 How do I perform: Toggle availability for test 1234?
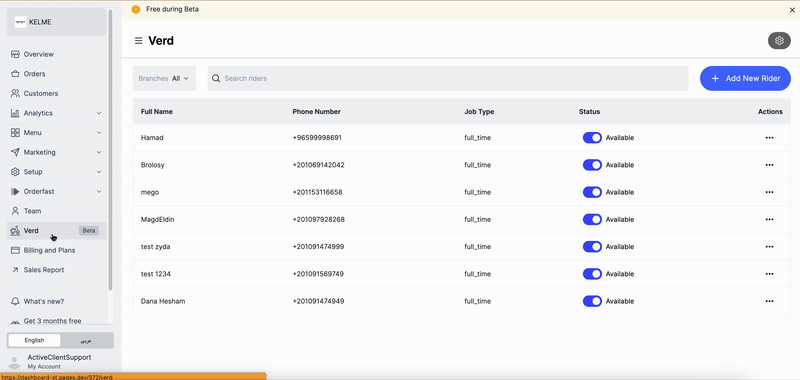pyautogui.click(x=592, y=274)
